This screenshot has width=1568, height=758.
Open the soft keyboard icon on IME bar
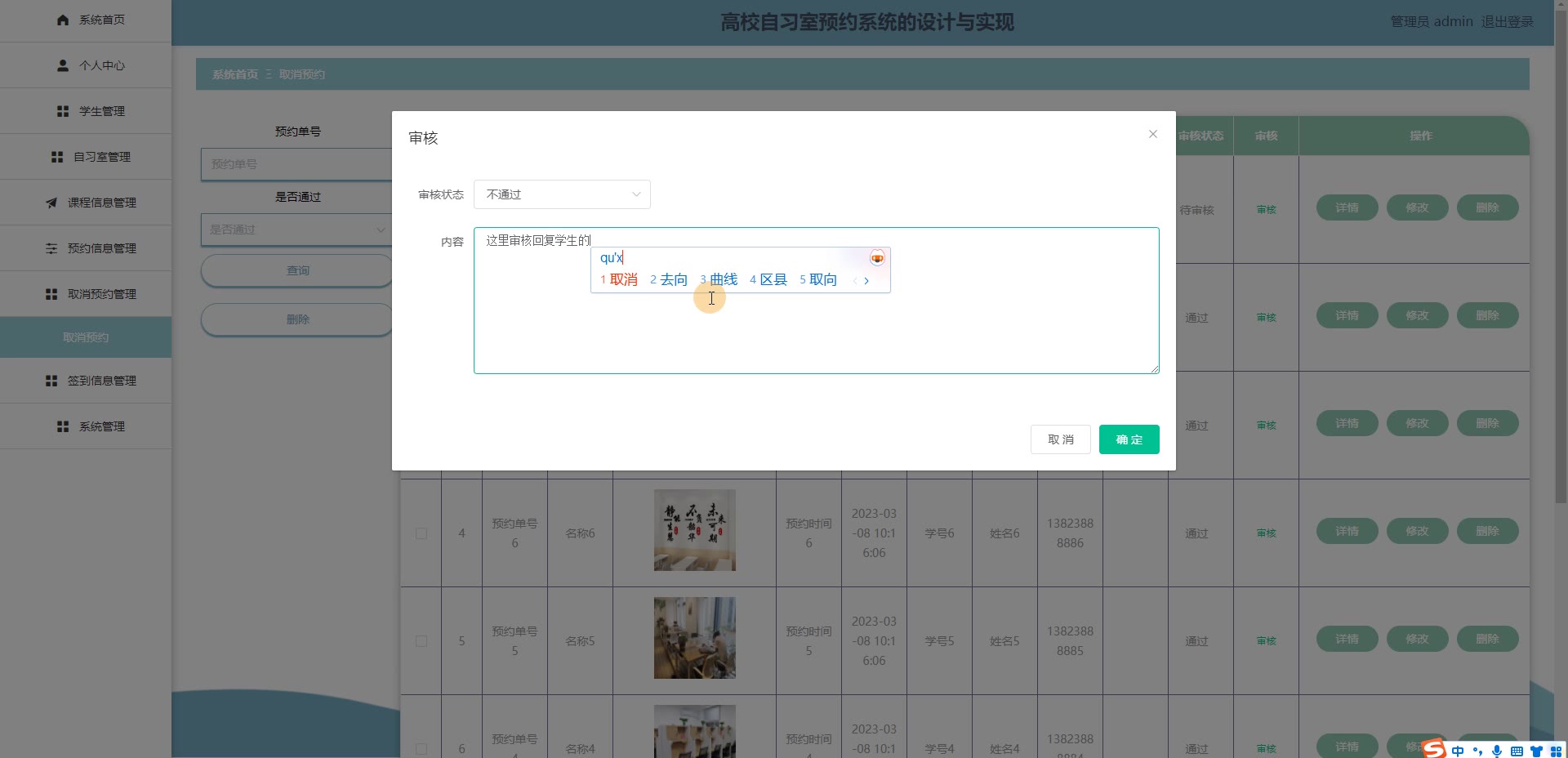[x=1517, y=751]
